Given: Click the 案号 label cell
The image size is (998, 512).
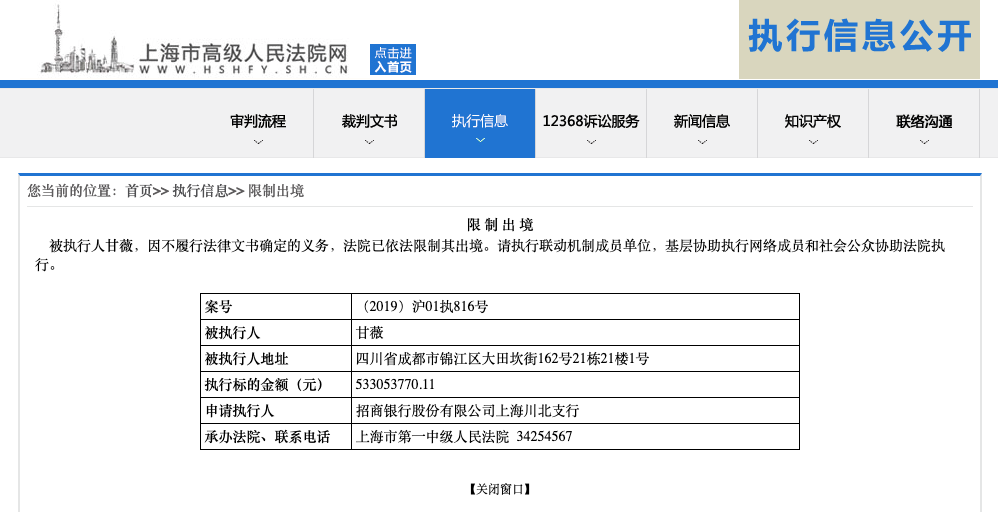Looking at the screenshot, I should [276, 307].
